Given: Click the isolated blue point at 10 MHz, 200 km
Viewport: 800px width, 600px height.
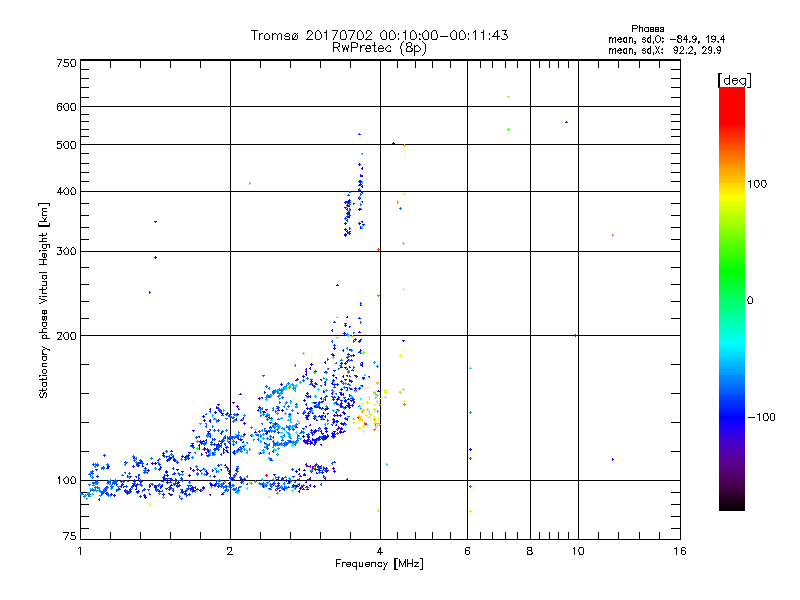Looking at the screenshot, I should click(576, 335).
